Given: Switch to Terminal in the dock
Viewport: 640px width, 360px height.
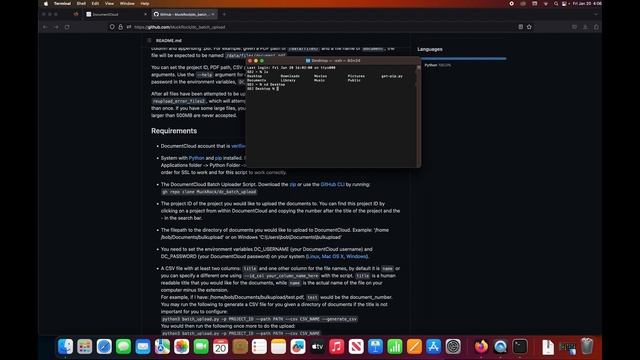Looking at the screenshot, I should [520, 347].
